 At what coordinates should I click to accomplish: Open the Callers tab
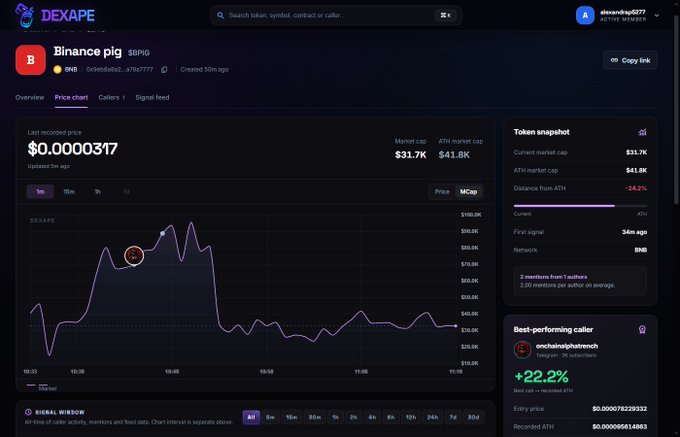111,98
